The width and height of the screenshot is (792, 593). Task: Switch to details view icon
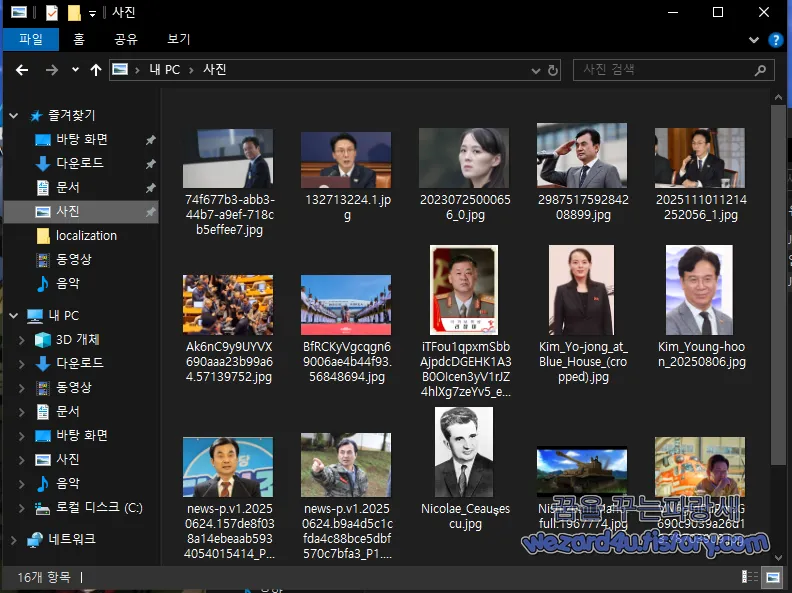[x=750, y=577]
